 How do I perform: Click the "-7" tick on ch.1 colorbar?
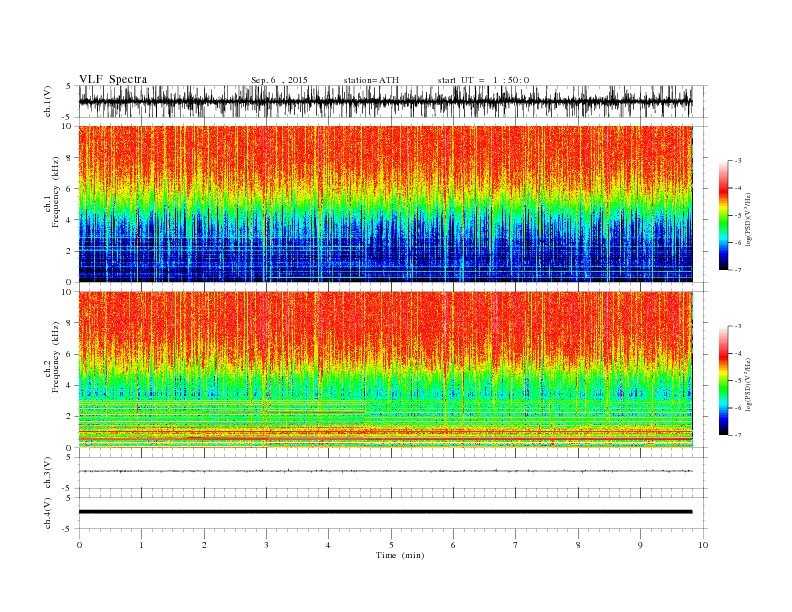pyautogui.click(x=738, y=270)
